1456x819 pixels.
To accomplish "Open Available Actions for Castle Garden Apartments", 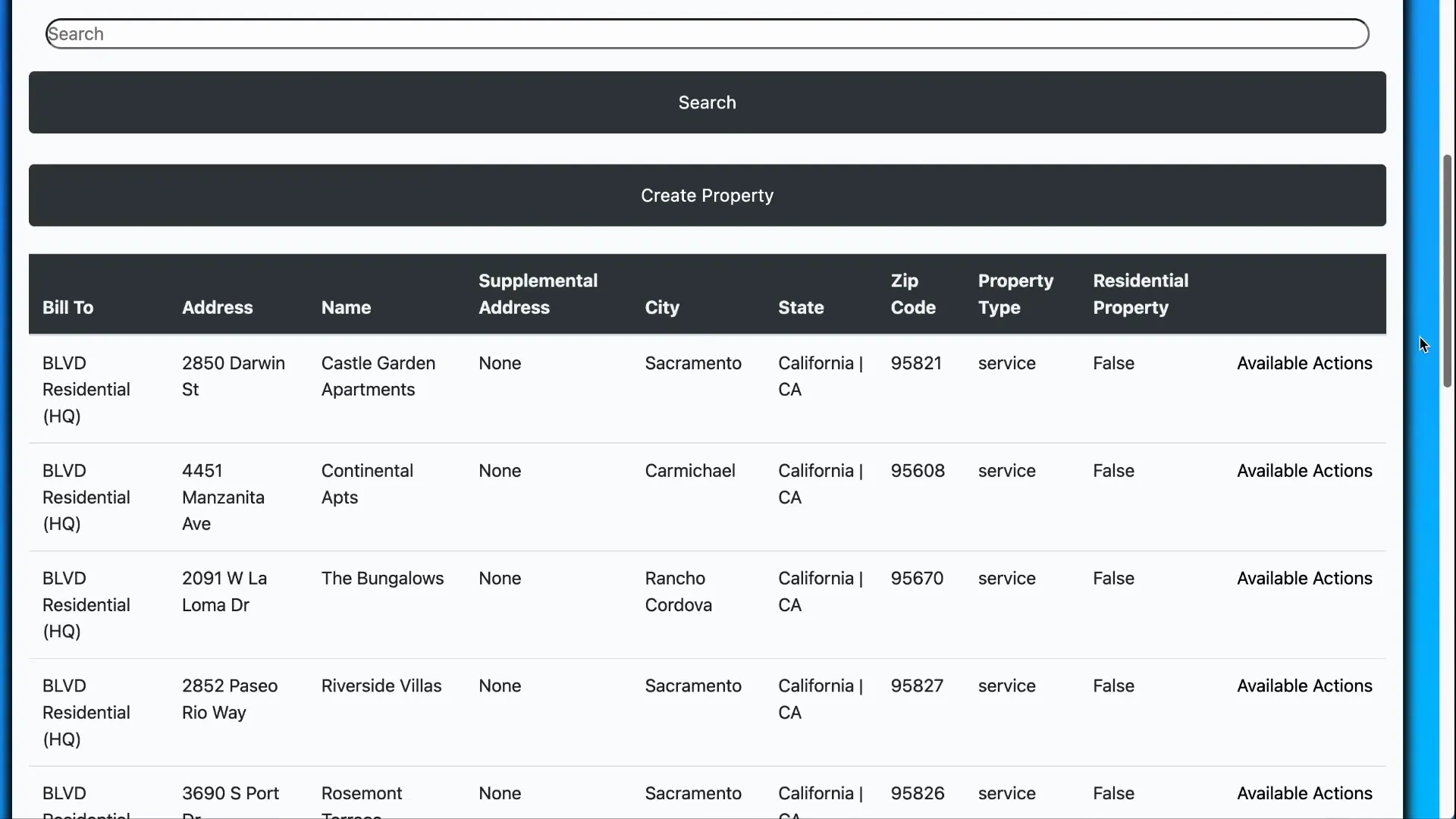I will 1304,363.
